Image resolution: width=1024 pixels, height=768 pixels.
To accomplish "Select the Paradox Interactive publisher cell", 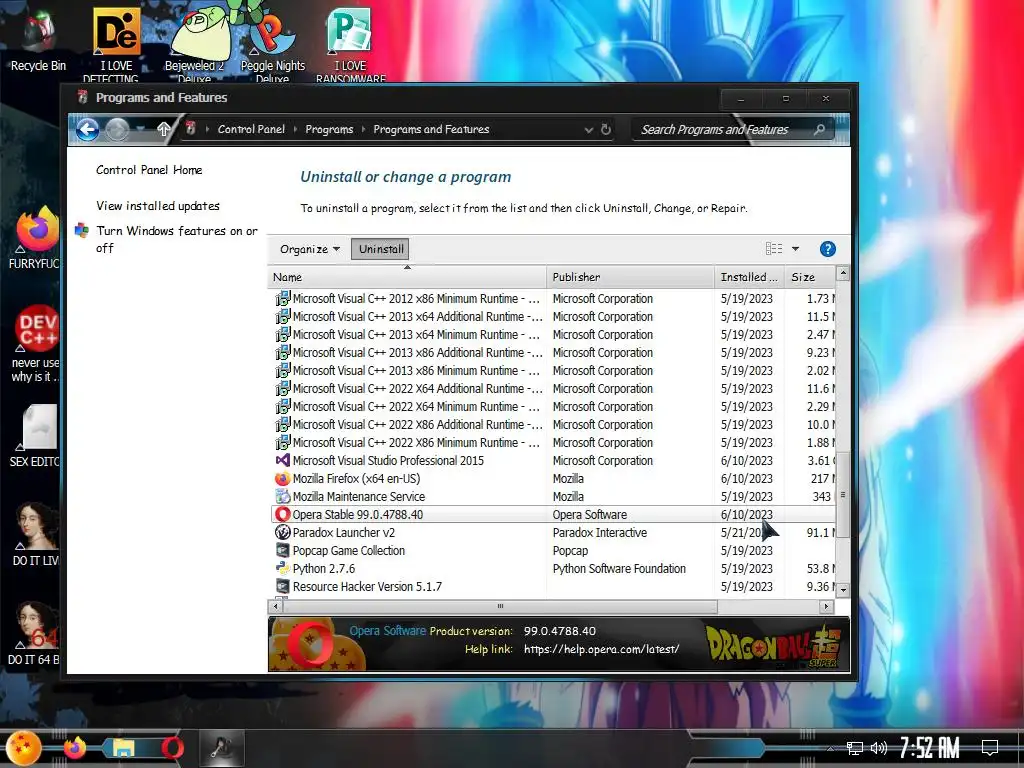I will (x=600, y=533).
